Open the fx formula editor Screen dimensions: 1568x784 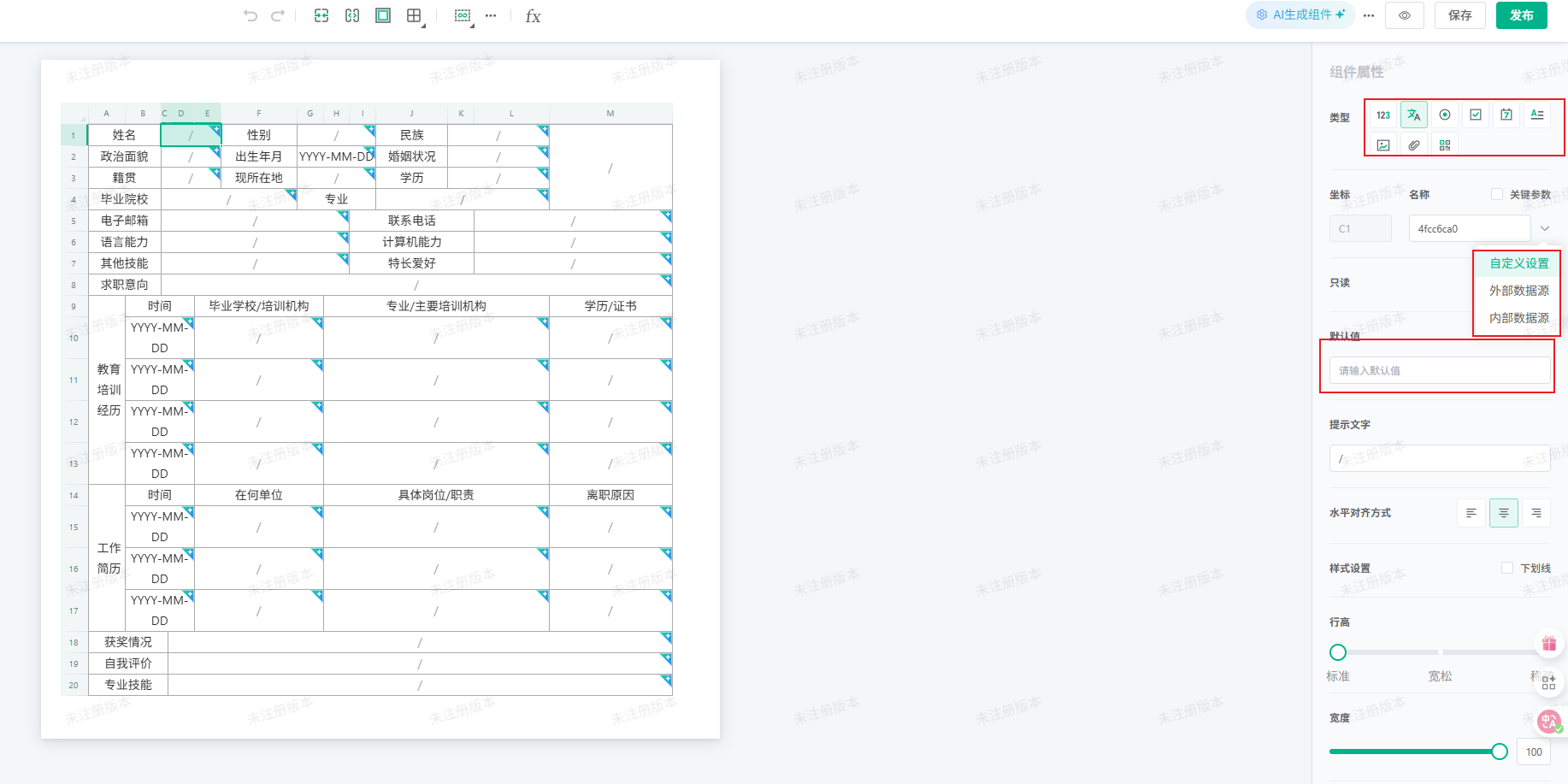pos(533,16)
